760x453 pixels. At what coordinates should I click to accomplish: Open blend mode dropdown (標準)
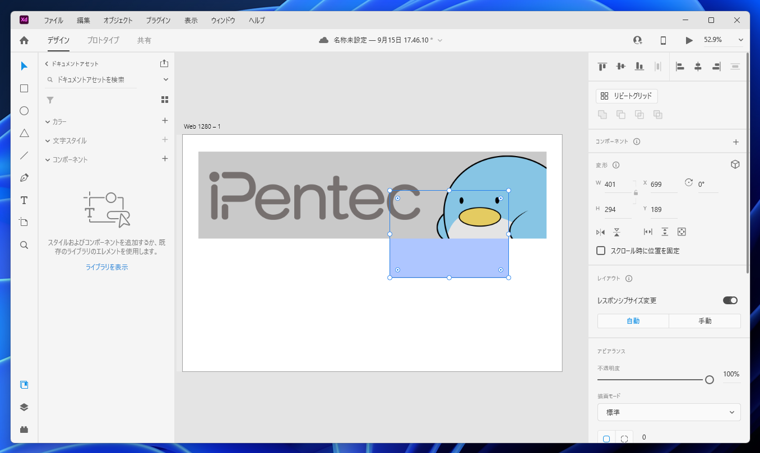pyautogui.click(x=669, y=412)
